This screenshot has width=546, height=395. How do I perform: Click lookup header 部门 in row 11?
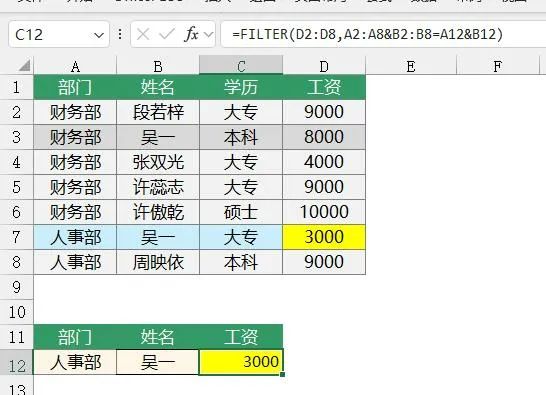75,337
